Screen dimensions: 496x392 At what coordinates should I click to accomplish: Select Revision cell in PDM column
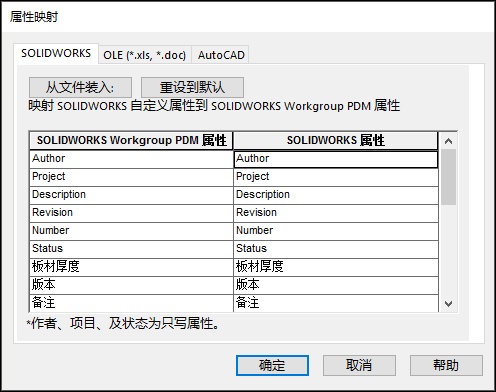tap(131, 213)
